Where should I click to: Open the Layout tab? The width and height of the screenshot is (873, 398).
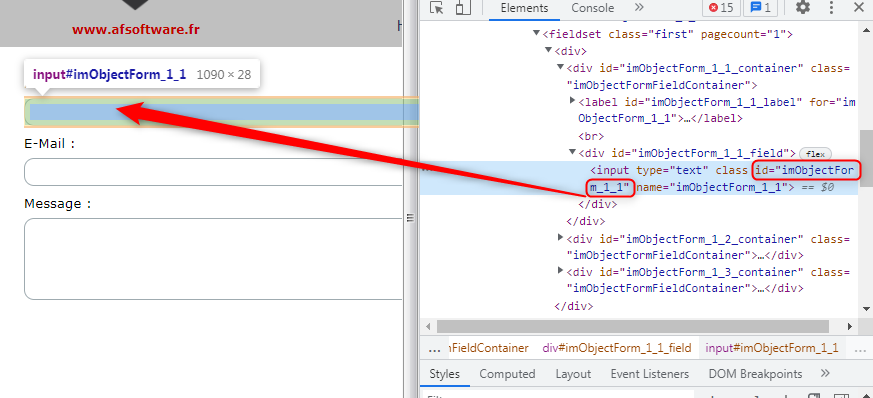[x=573, y=374]
